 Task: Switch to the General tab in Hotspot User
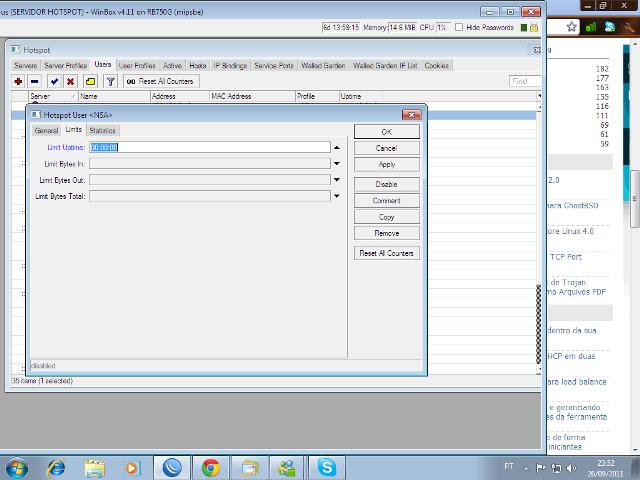46,131
